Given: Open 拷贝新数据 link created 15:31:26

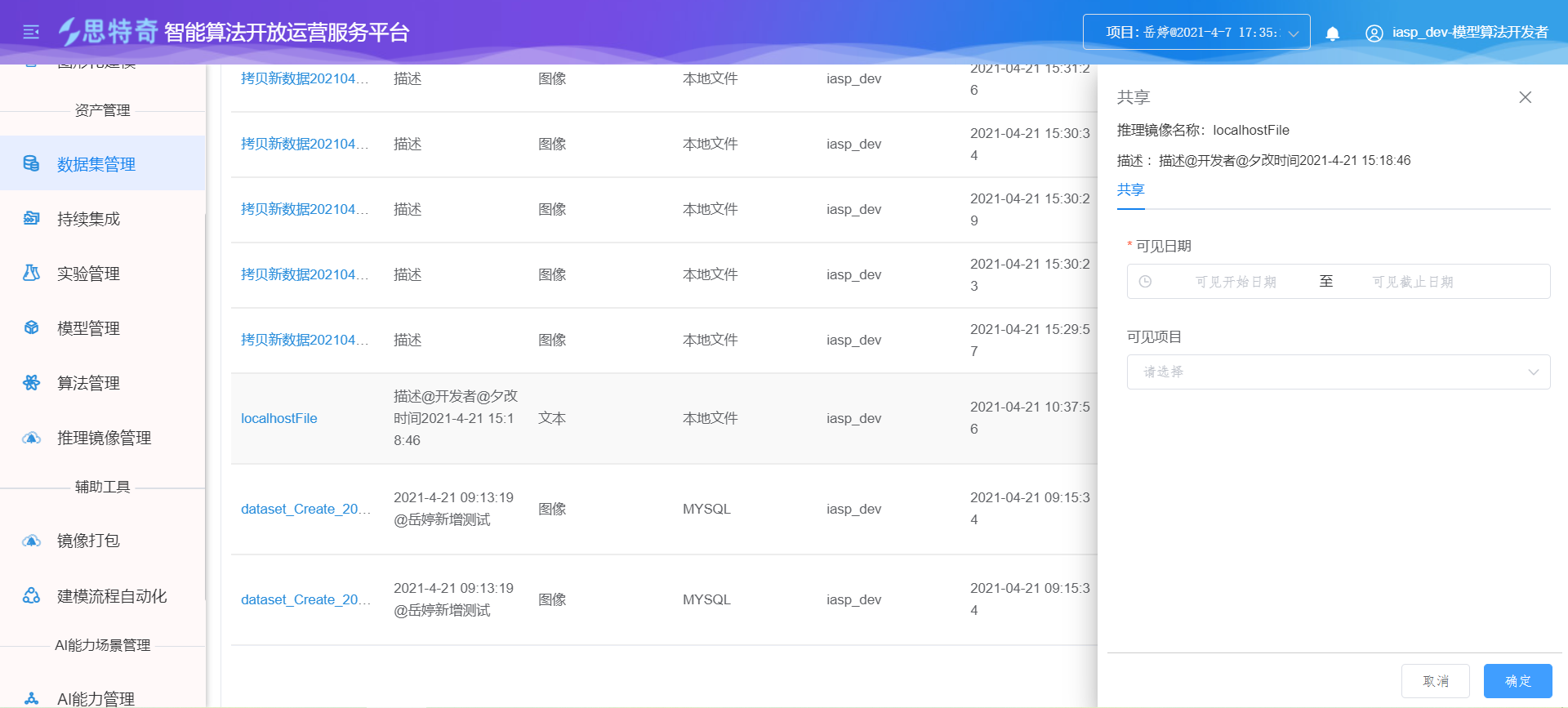Looking at the screenshot, I should 305,78.
